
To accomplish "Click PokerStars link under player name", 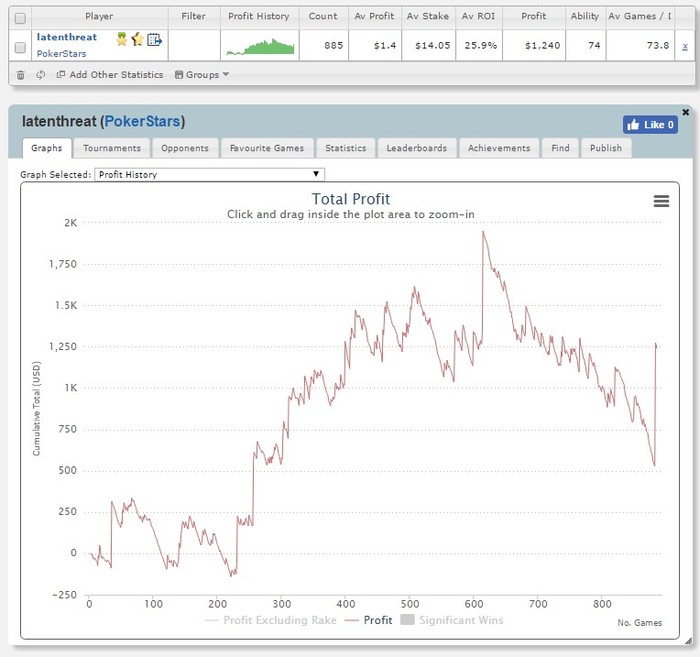I will click(x=61, y=54).
